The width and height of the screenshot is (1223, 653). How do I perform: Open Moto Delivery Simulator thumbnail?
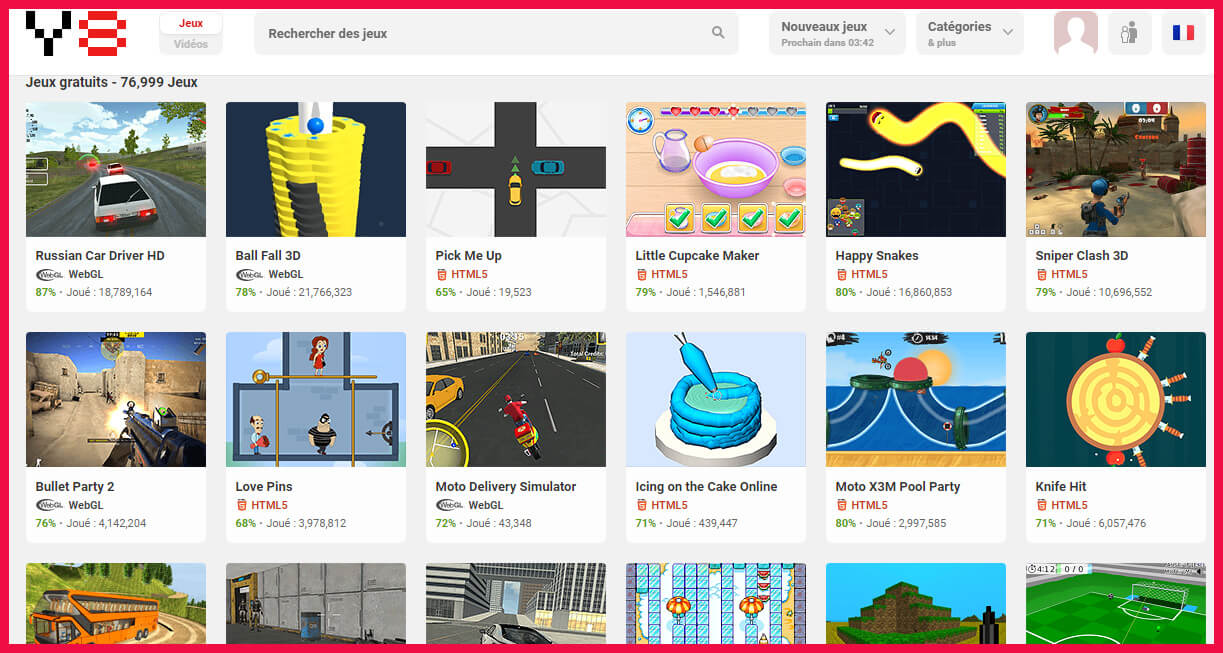516,400
